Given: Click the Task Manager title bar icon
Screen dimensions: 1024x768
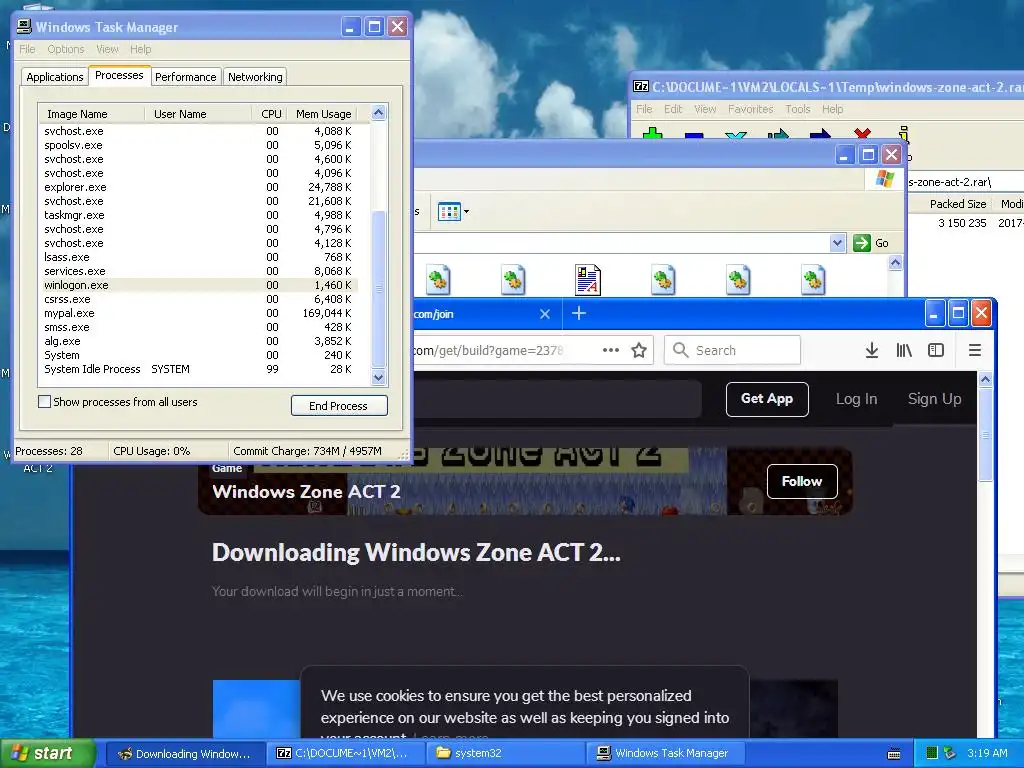Looking at the screenshot, I should click(x=24, y=26).
